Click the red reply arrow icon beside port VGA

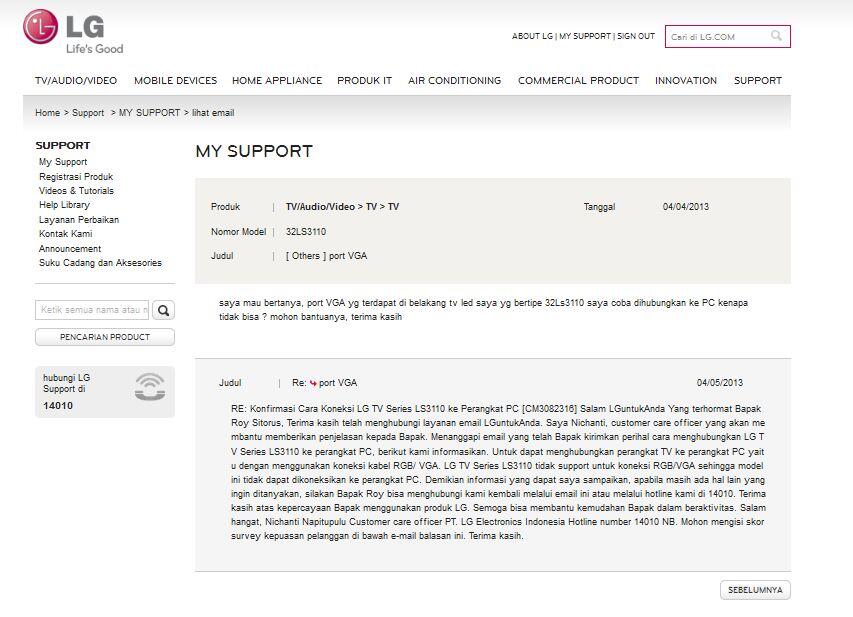(x=313, y=383)
